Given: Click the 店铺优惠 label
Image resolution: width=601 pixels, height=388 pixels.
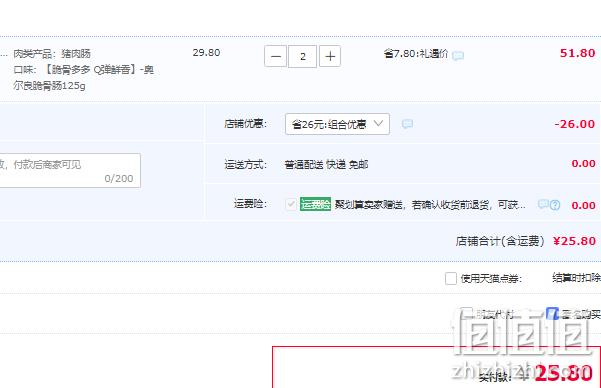Looking at the screenshot, I should coord(245,124).
